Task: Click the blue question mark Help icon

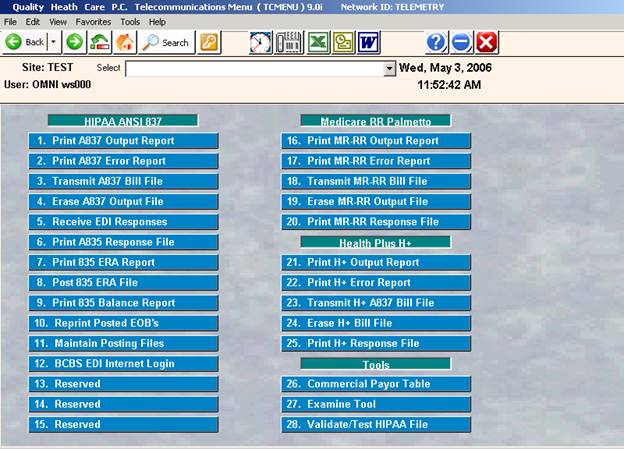Action: 436,42
